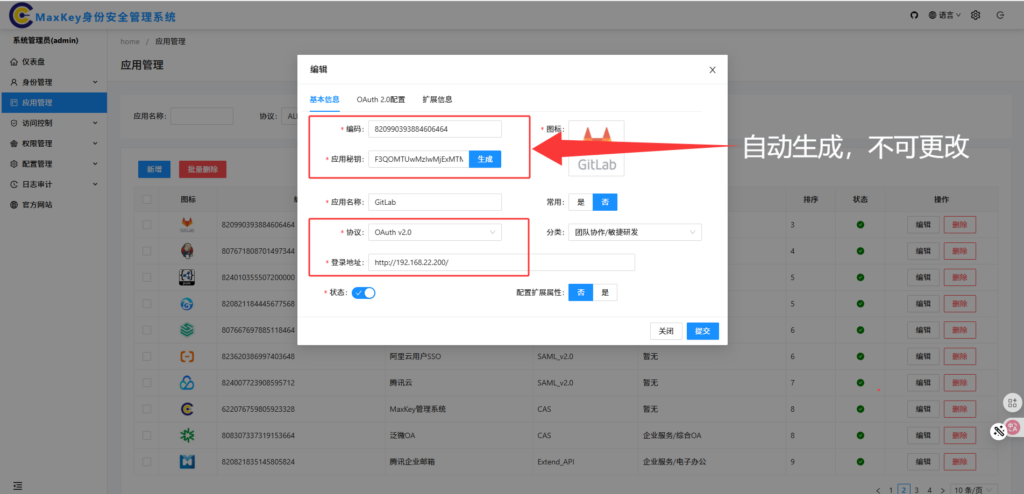Click the 提交 submit button
Viewport: 1024px width, 494px height.
(702, 331)
